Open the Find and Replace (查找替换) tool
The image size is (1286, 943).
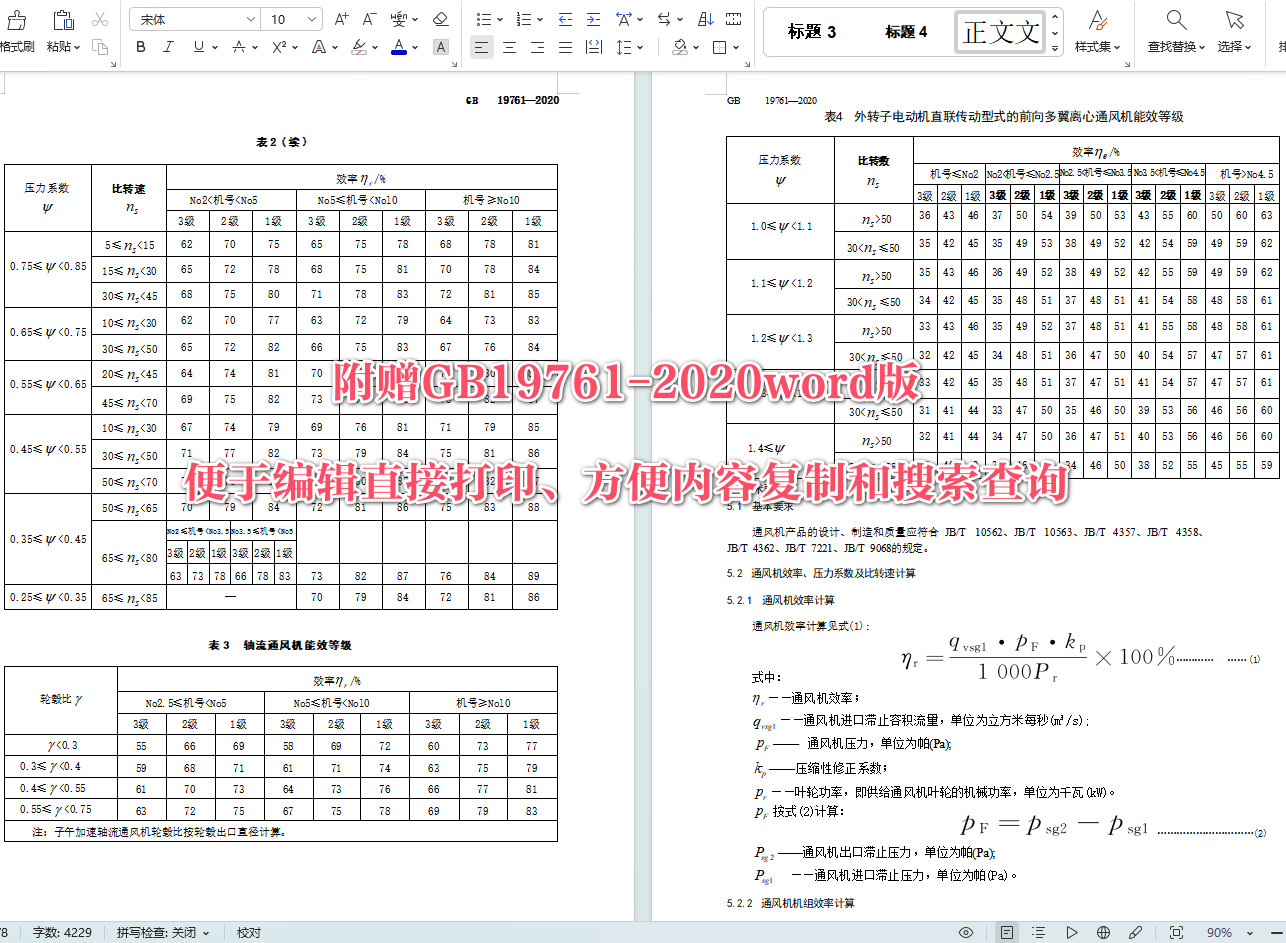(x=1175, y=30)
